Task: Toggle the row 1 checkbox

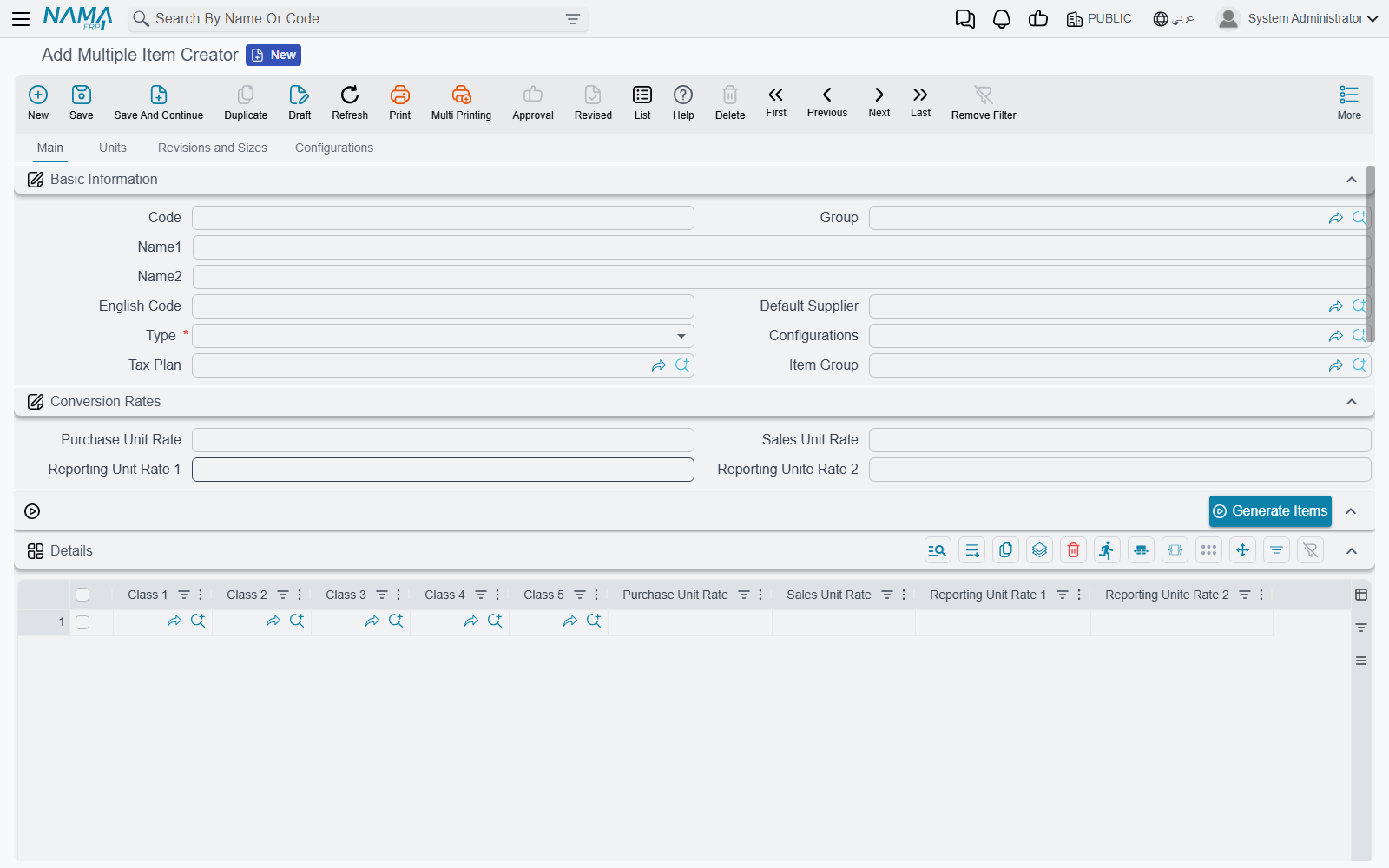Action: pos(82,622)
